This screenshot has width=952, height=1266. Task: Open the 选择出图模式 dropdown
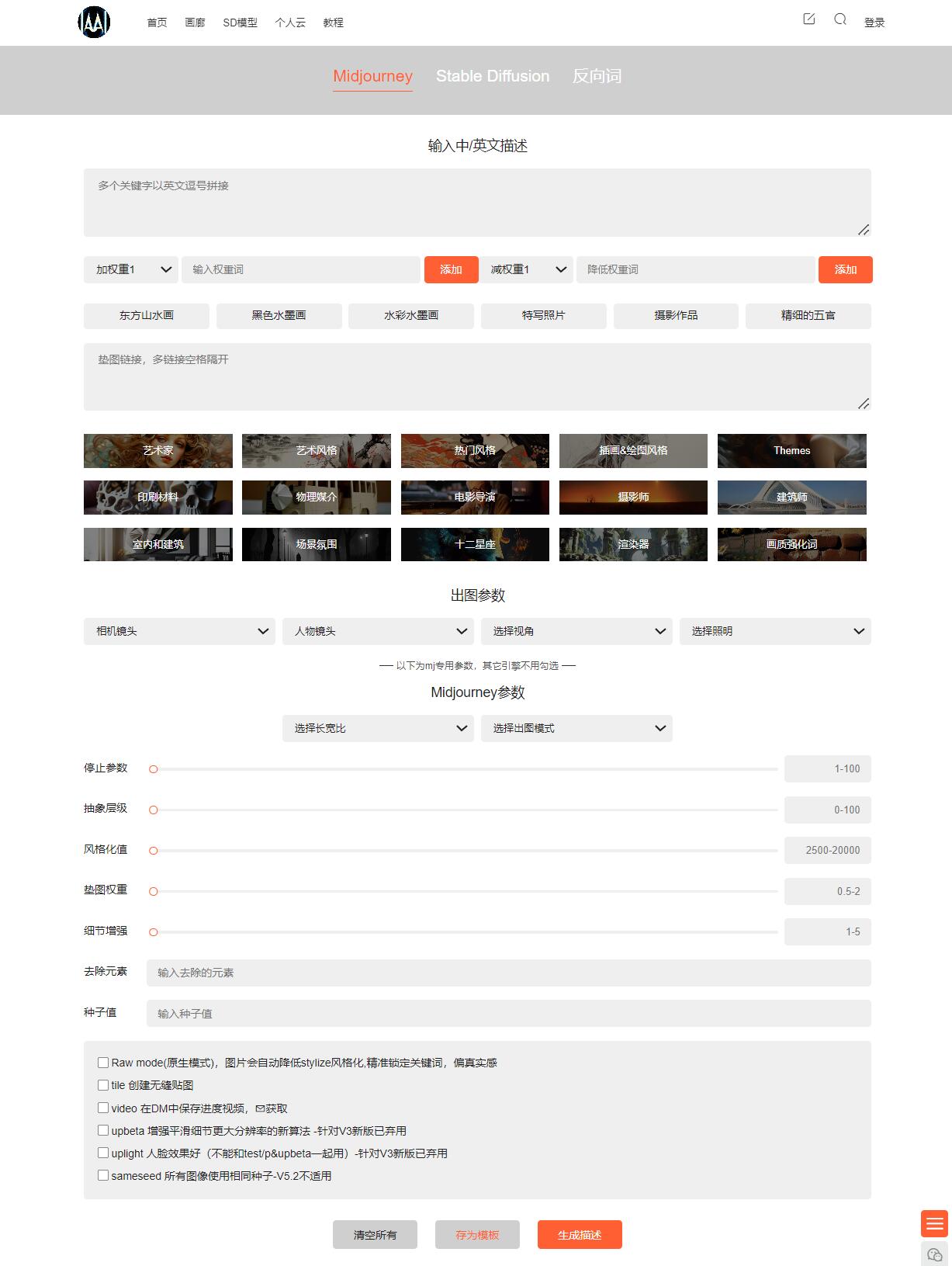576,728
